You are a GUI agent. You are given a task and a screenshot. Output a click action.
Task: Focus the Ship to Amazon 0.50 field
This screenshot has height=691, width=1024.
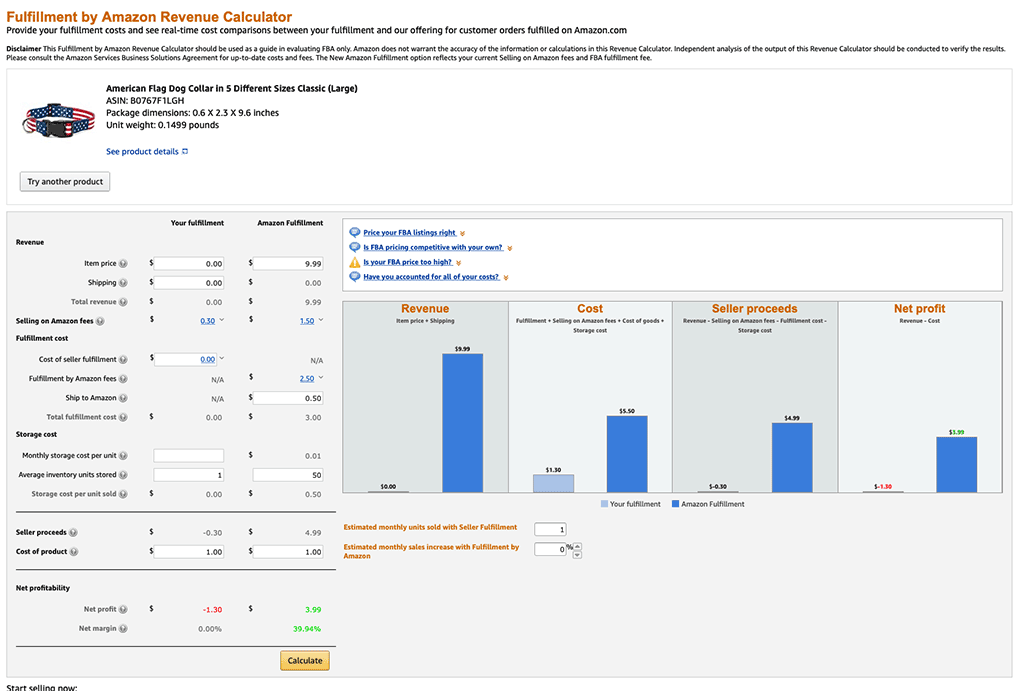[288, 398]
